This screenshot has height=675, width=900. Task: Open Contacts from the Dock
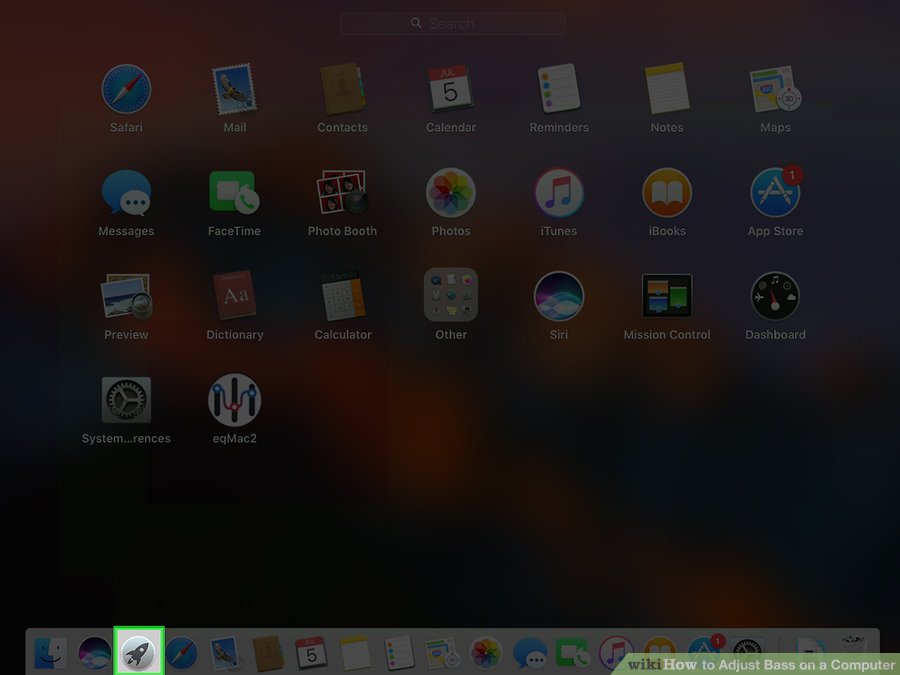[x=268, y=653]
